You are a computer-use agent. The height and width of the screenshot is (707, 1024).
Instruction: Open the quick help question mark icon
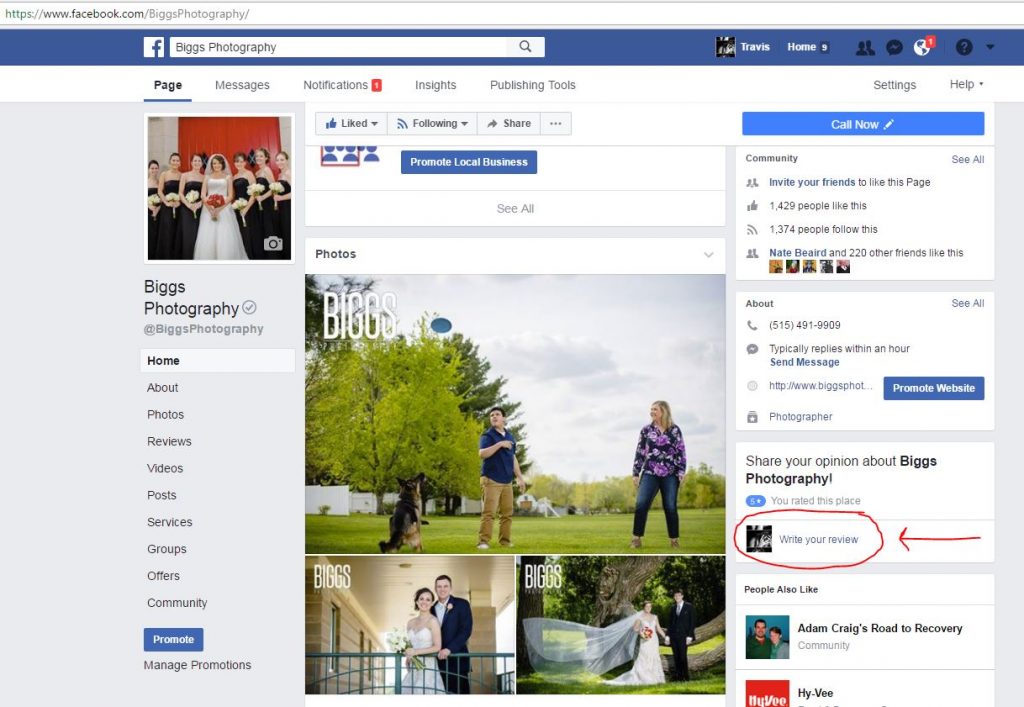click(964, 47)
